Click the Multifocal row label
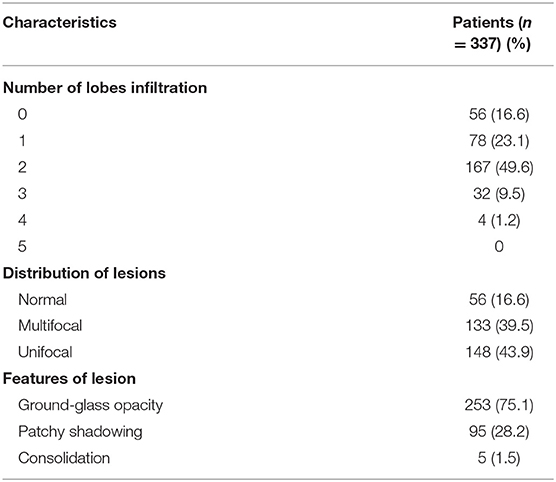The width and height of the screenshot is (556, 482). click(x=50, y=326)
